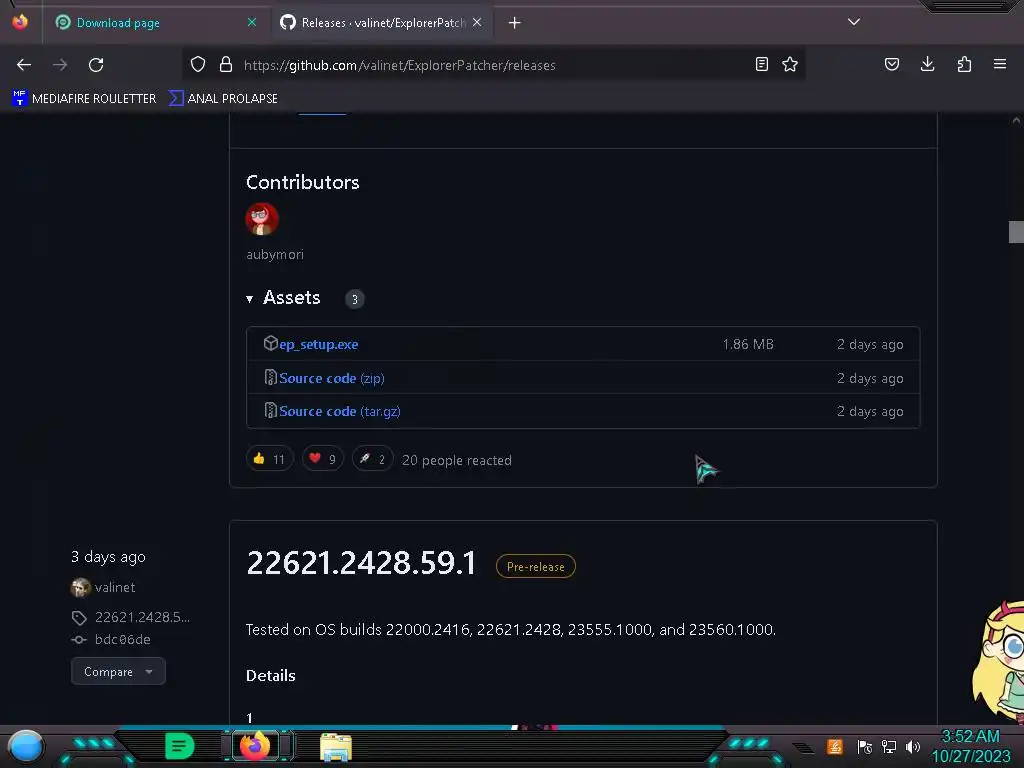This screenshot has width=1024, height=768.
Task: Click the network tray icon
Action: pyautogui.click(x=888, y=746)
